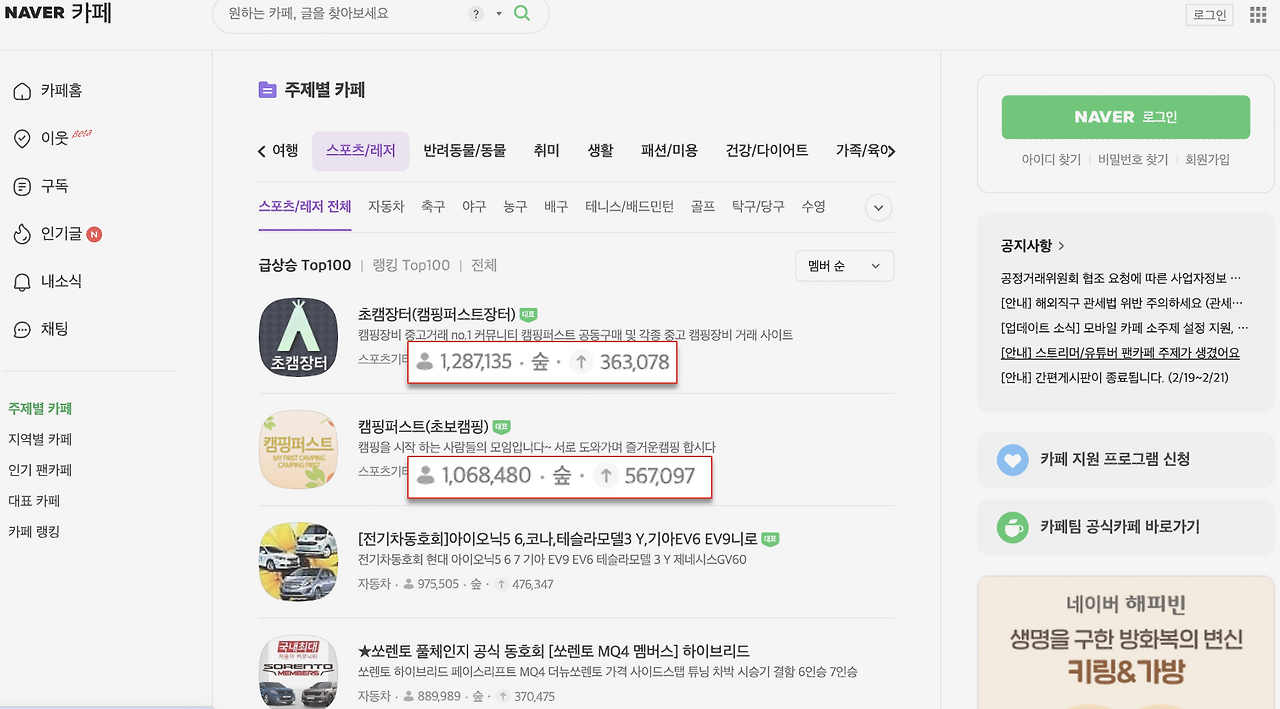Click the 인기글 flame icon
The height and width of the screenshot is (709, 1280).
pos(22,233)
